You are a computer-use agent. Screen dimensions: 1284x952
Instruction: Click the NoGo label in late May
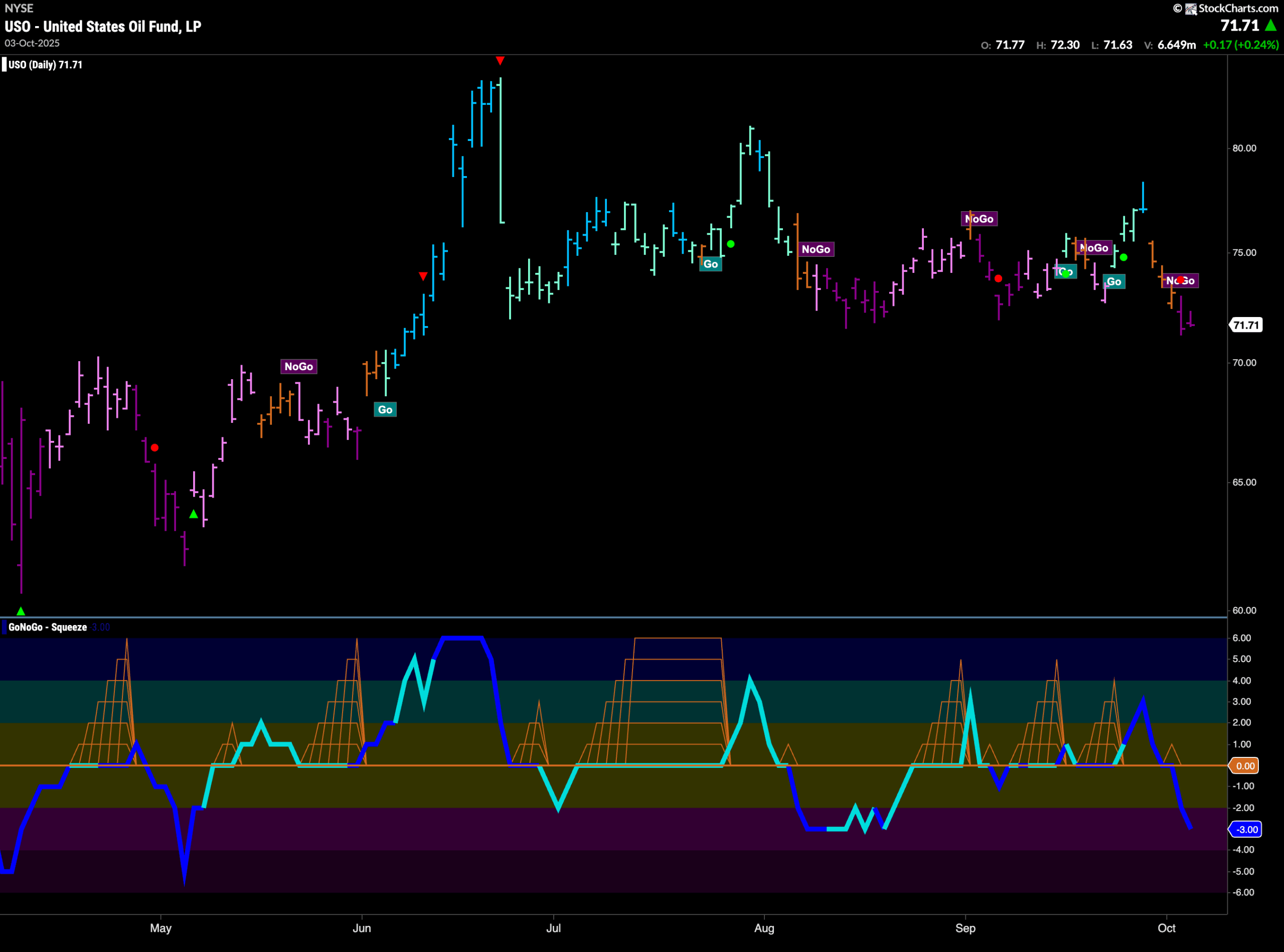click(x=298, y=367)
